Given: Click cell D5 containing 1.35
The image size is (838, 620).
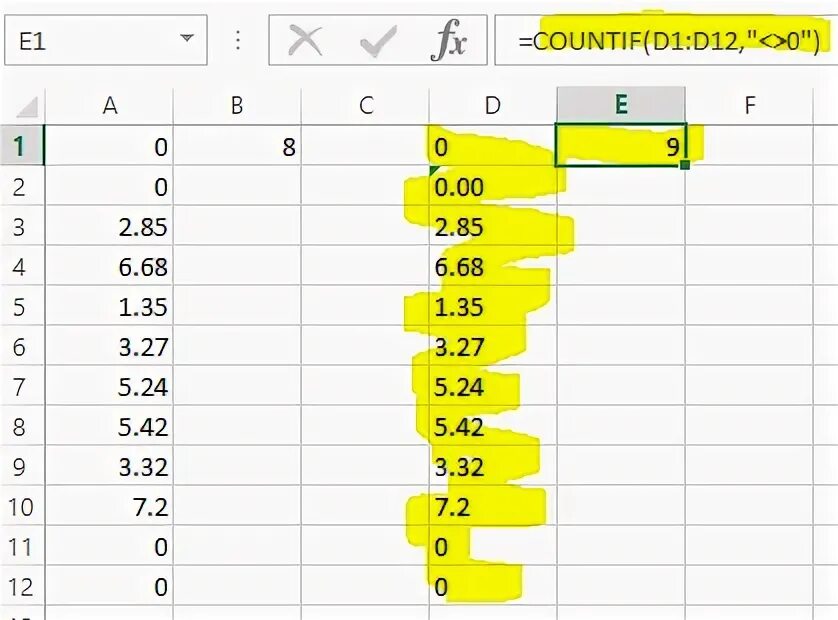Looking at the screenshot, I should coord(493,306).
